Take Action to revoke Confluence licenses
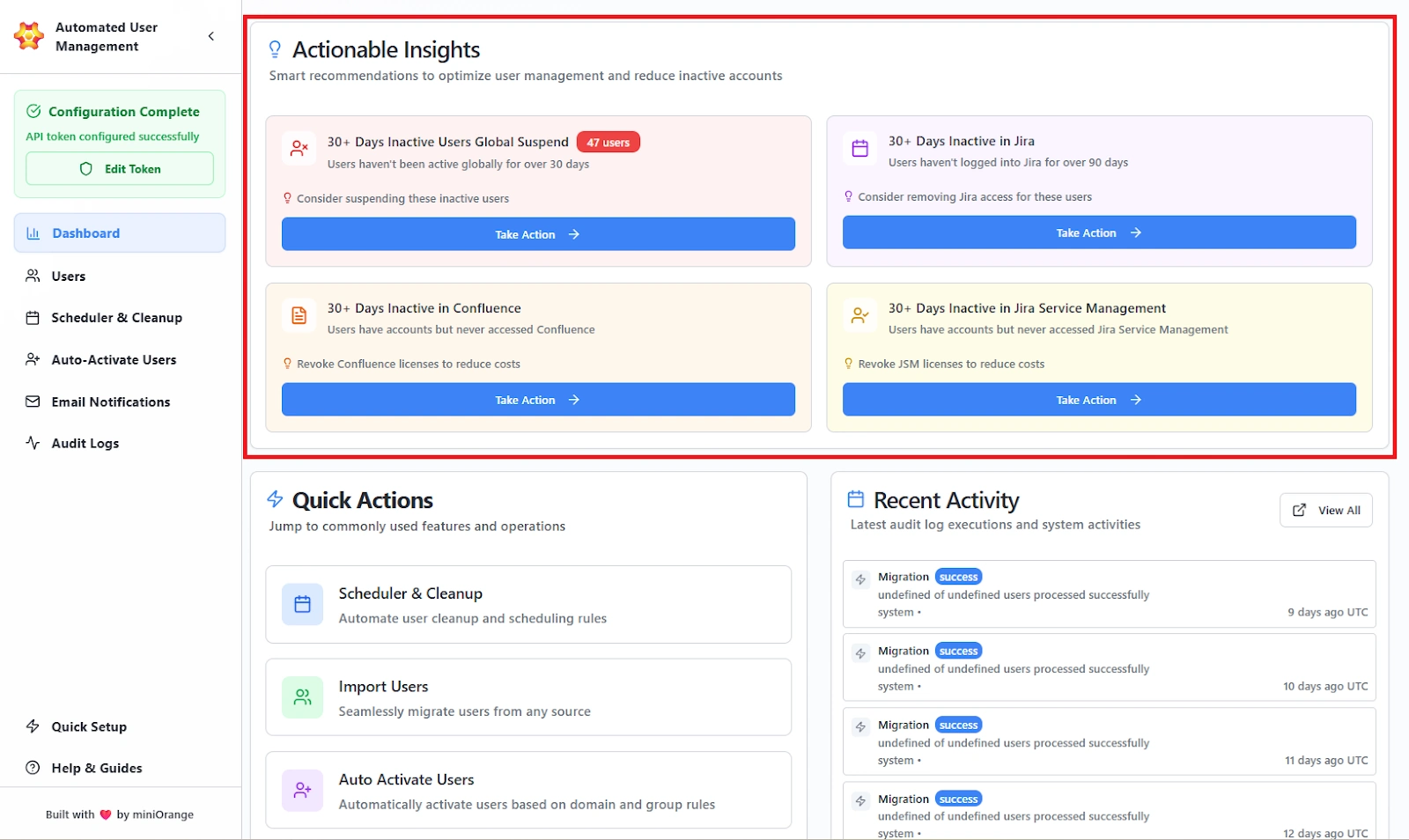The height and width of the screenshot is (840, 1409). coord(537,399)
